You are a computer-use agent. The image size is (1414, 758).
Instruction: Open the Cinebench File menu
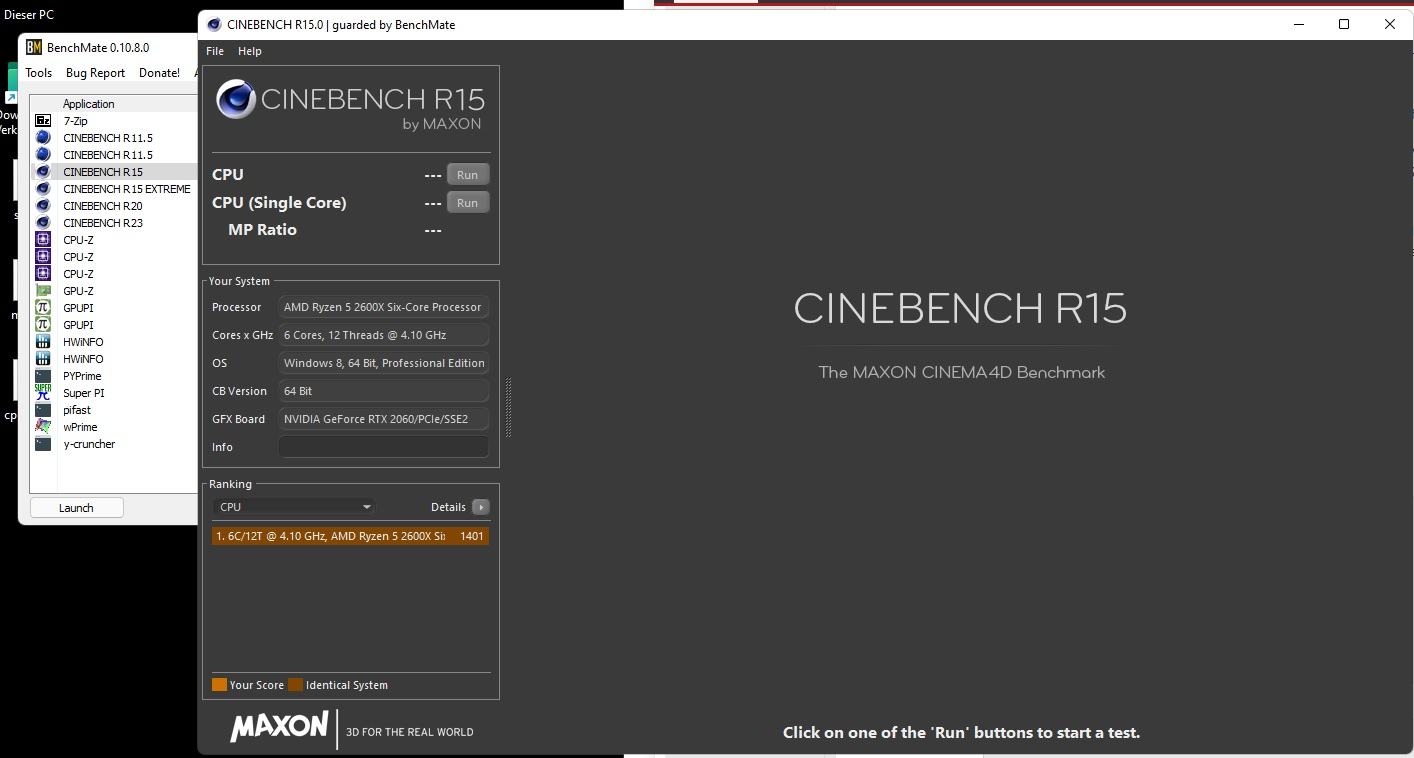click(215, 51)
